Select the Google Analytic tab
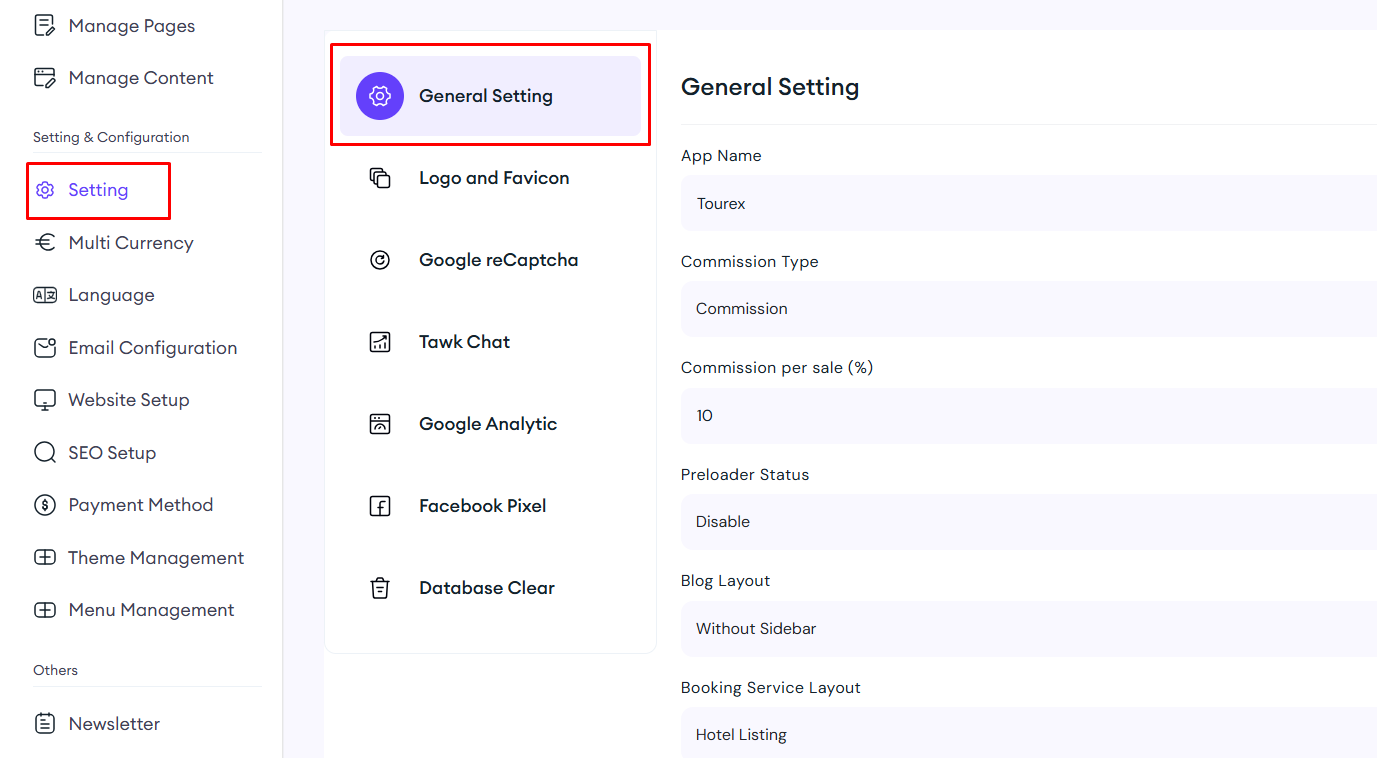This screenshot has width=1377, height=758. (x=488, y=424)
